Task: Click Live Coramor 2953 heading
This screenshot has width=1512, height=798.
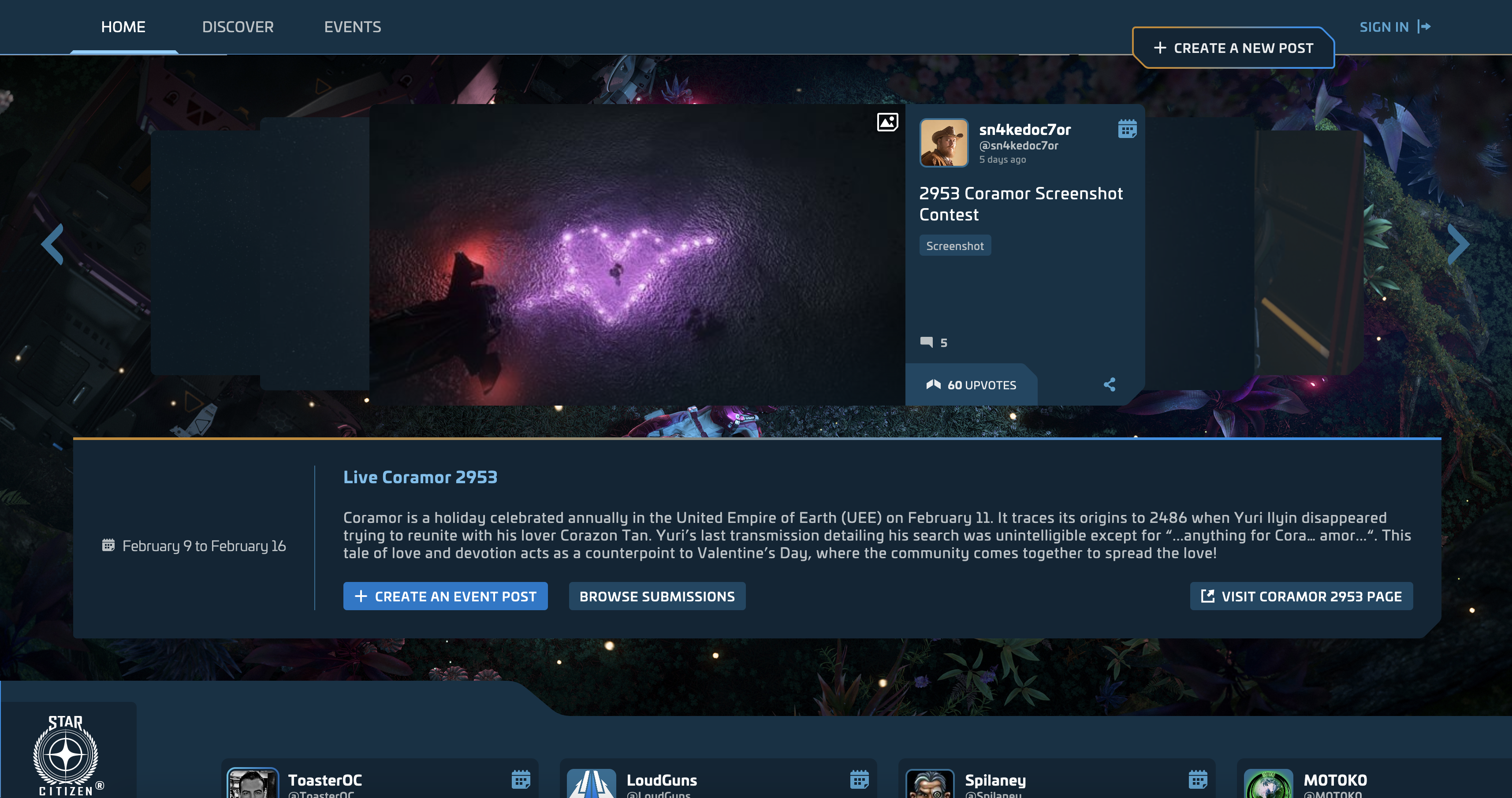Action: point(420,477)
